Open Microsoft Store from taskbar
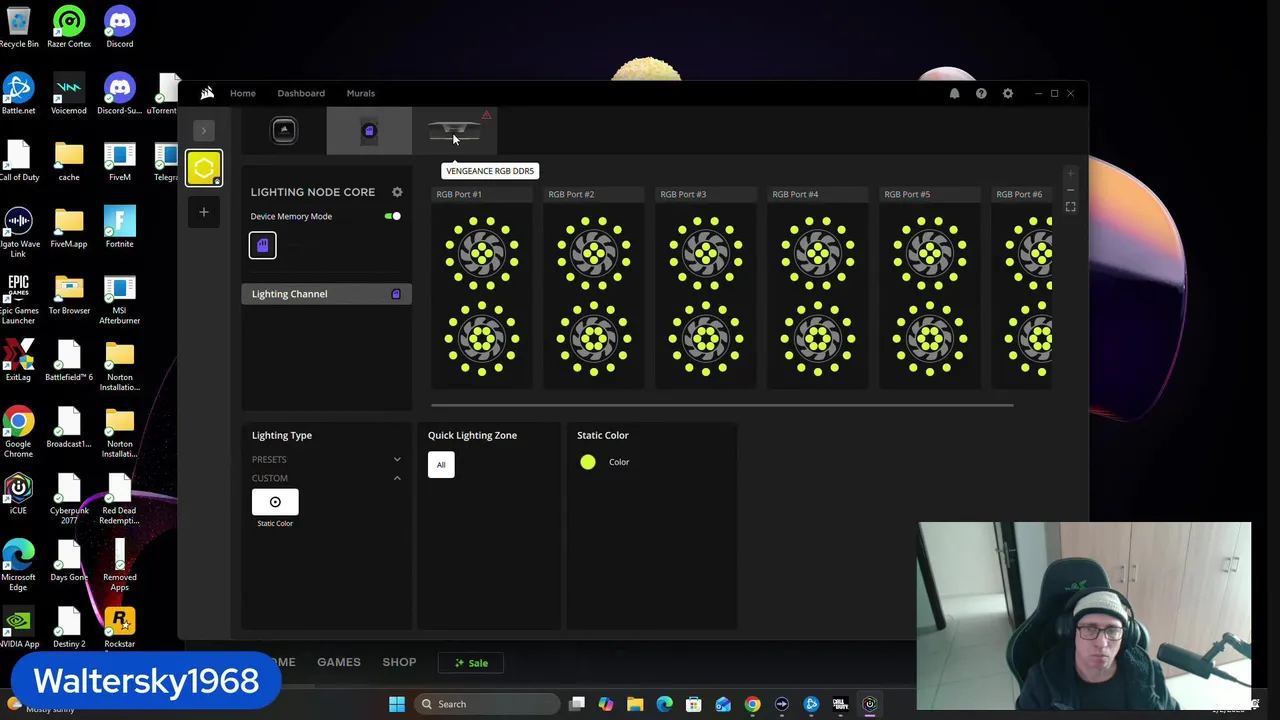 click(694, 704)
